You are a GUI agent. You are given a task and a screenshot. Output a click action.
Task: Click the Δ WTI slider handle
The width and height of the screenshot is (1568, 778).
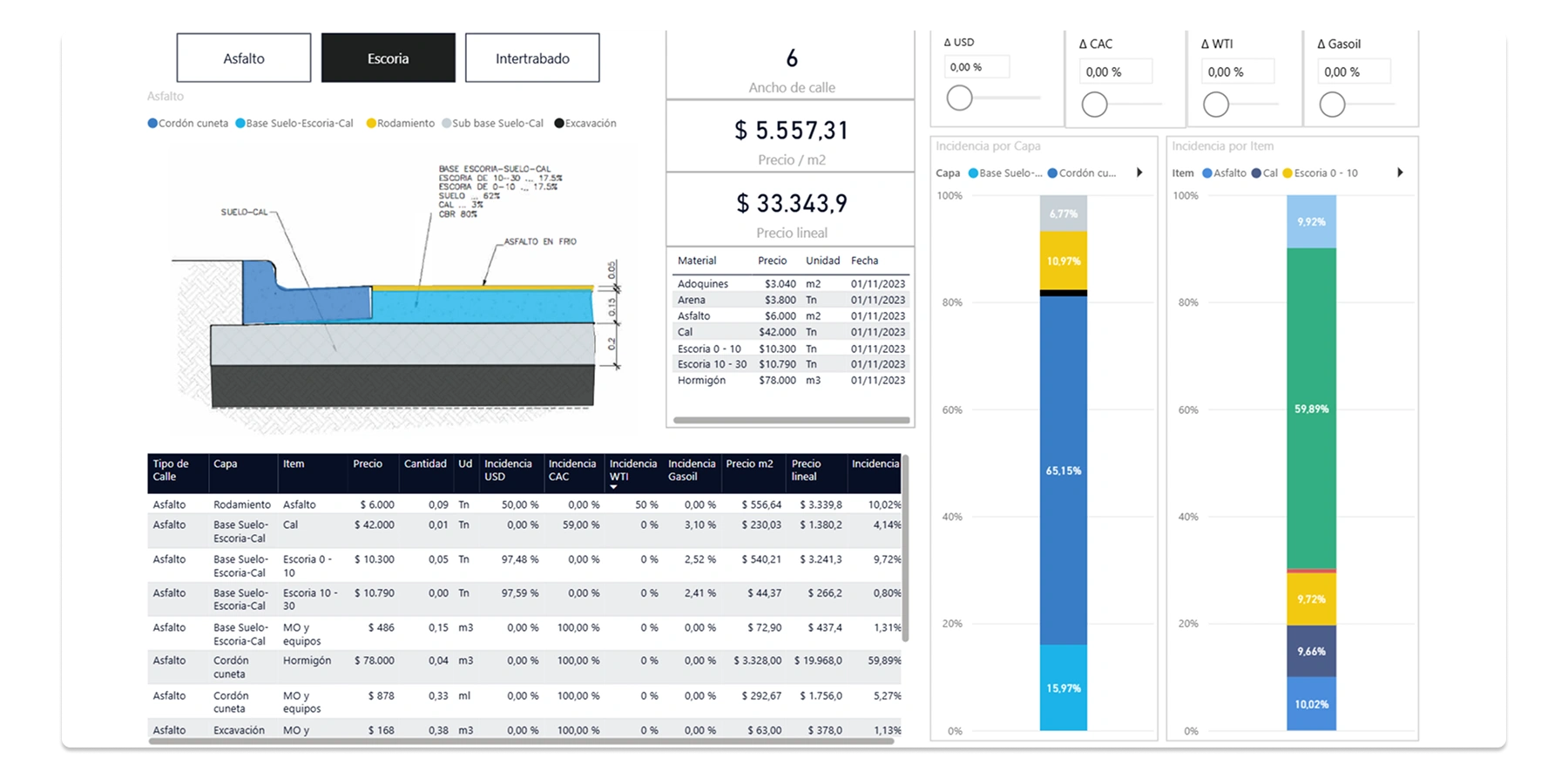[x=1216, y=105]
